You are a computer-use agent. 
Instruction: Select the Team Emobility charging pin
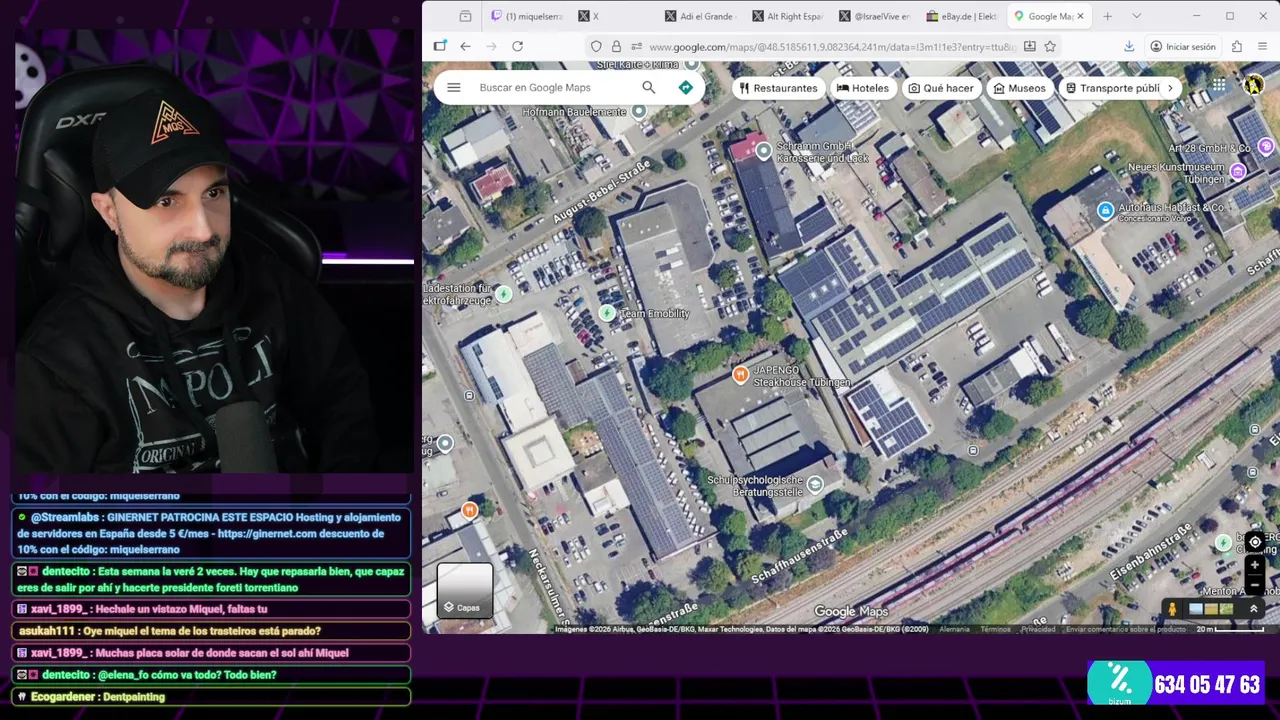pyautogui.click(x=606, y=313)
